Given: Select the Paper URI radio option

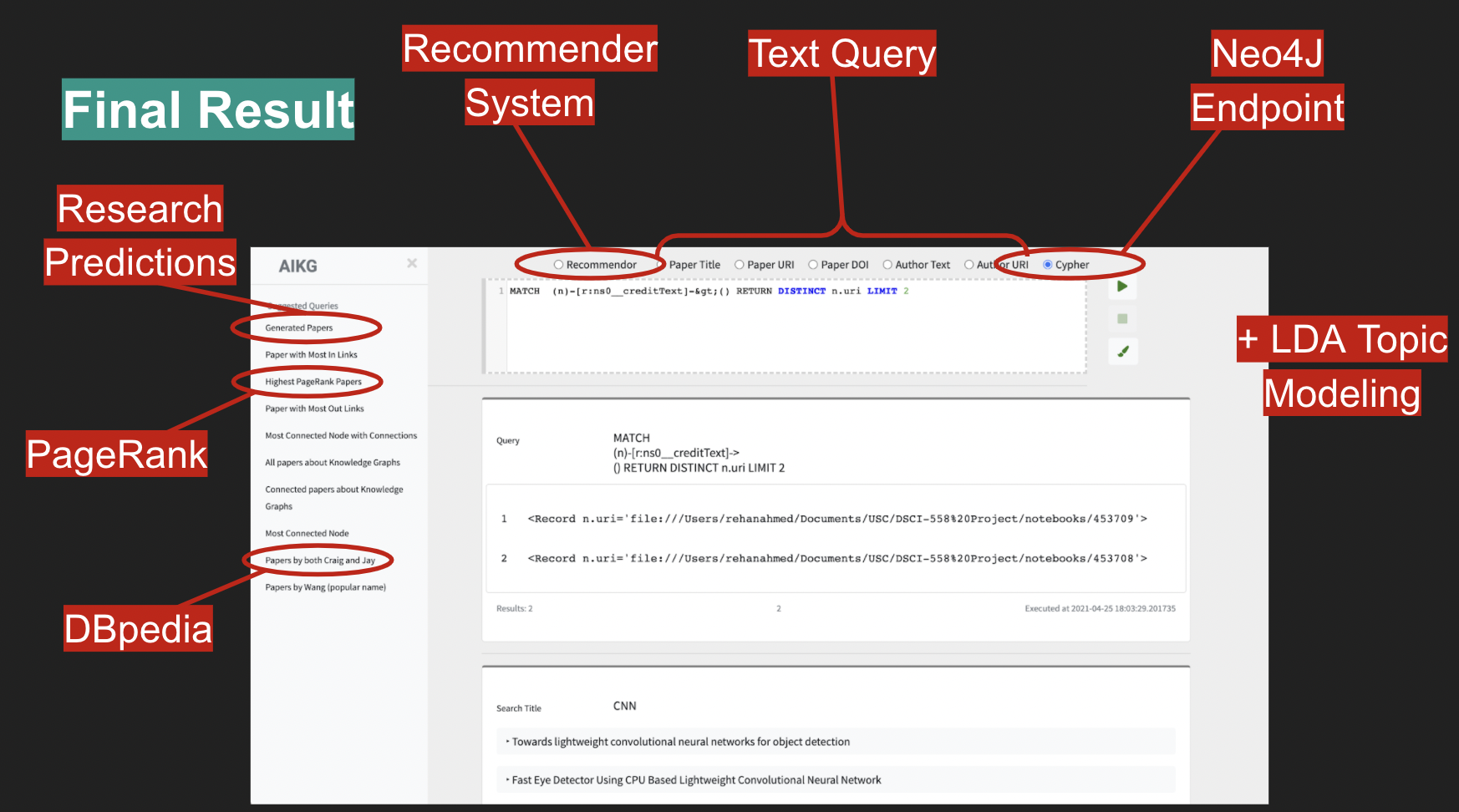Looking at the screenshot, I should point(739,265).
